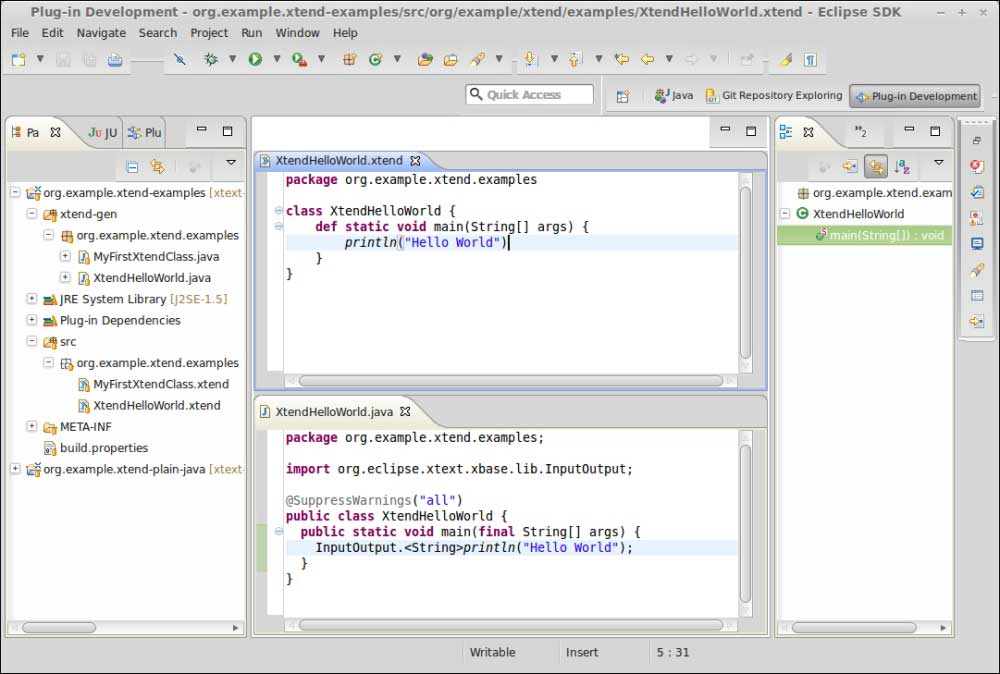Toggle Link with Editor in Outline view
1000x674 pixels.
click(x=875, y=167)
